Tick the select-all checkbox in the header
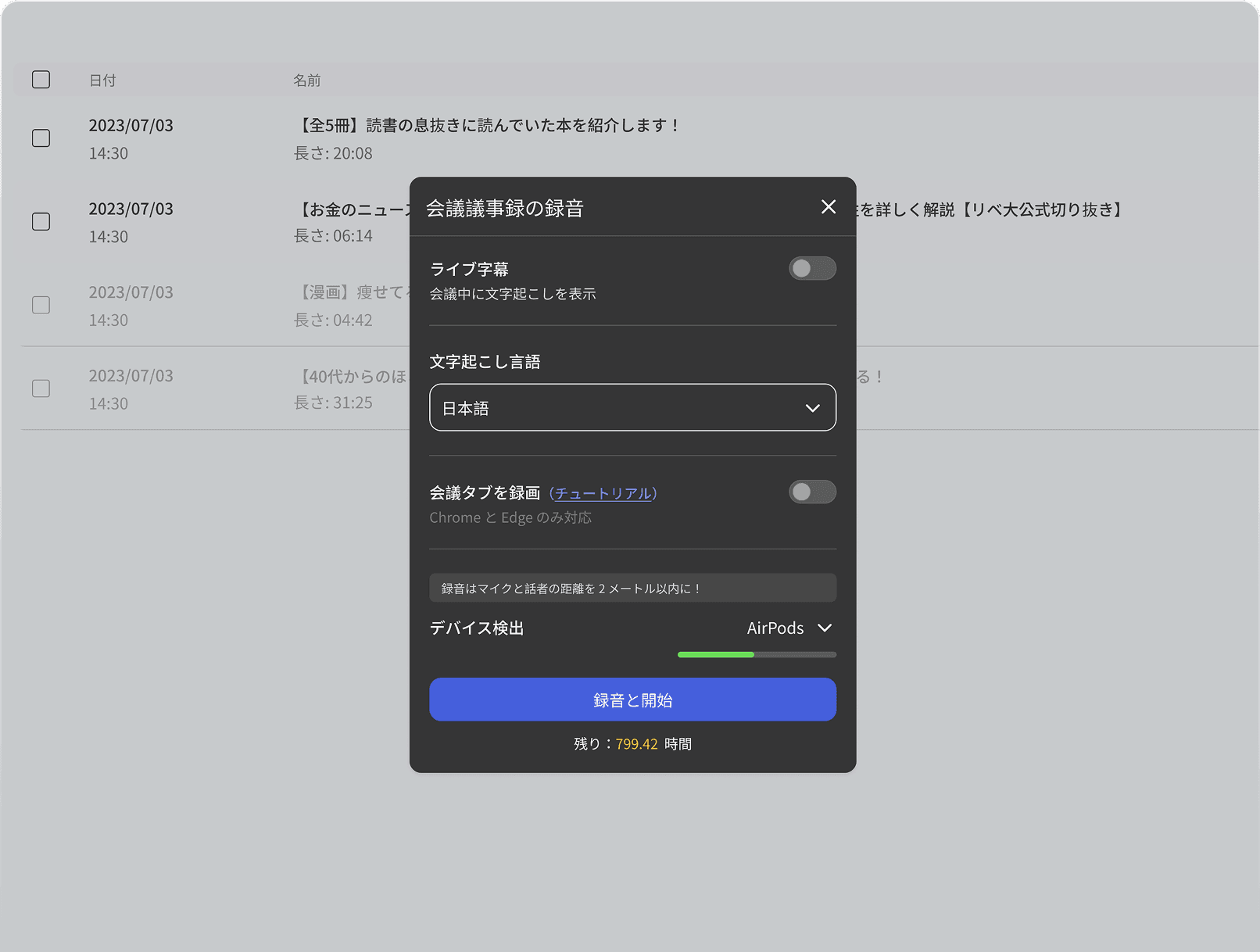This screenshot has width=1260, height=952. (x=41, y=80)
